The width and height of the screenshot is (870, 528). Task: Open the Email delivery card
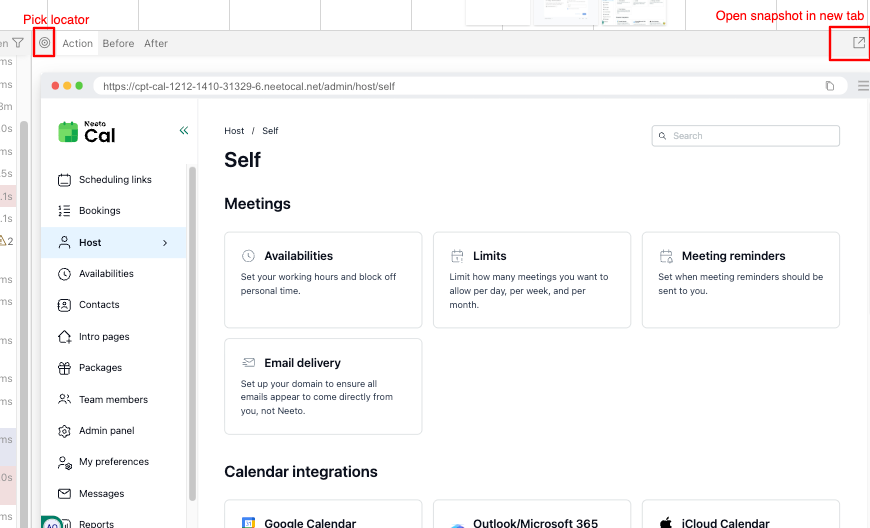[323, 385]
